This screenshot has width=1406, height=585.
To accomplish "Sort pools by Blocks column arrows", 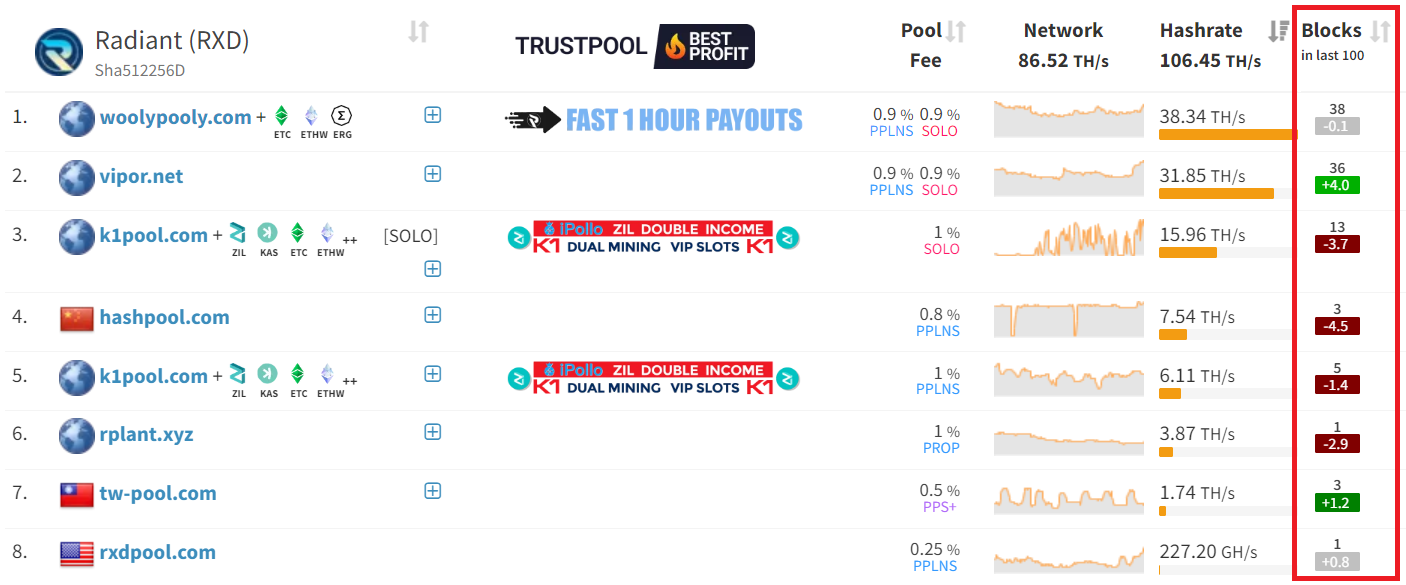I will 1380,32.
